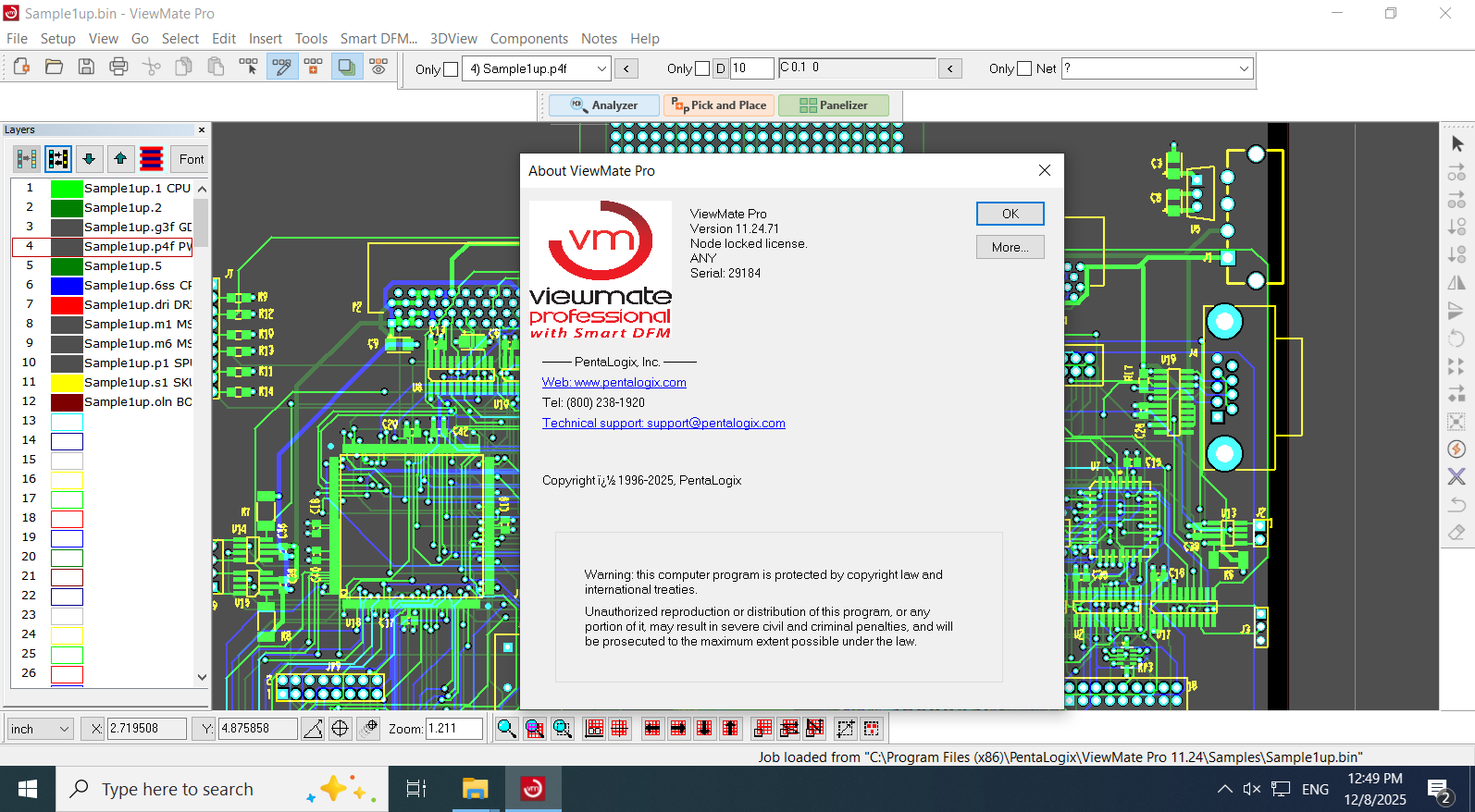Open the Pick and Place button
The width and height of the screenshot is (1475, 812).
point(719,105)
